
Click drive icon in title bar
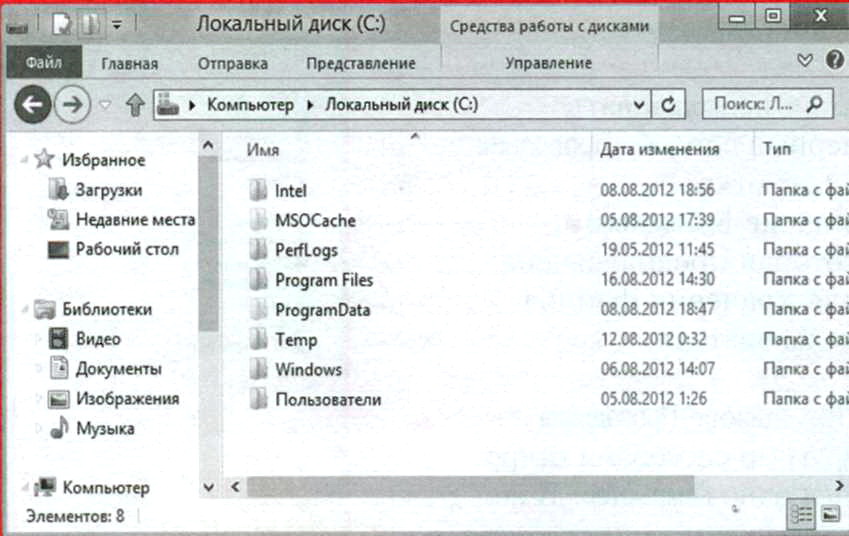17,26
